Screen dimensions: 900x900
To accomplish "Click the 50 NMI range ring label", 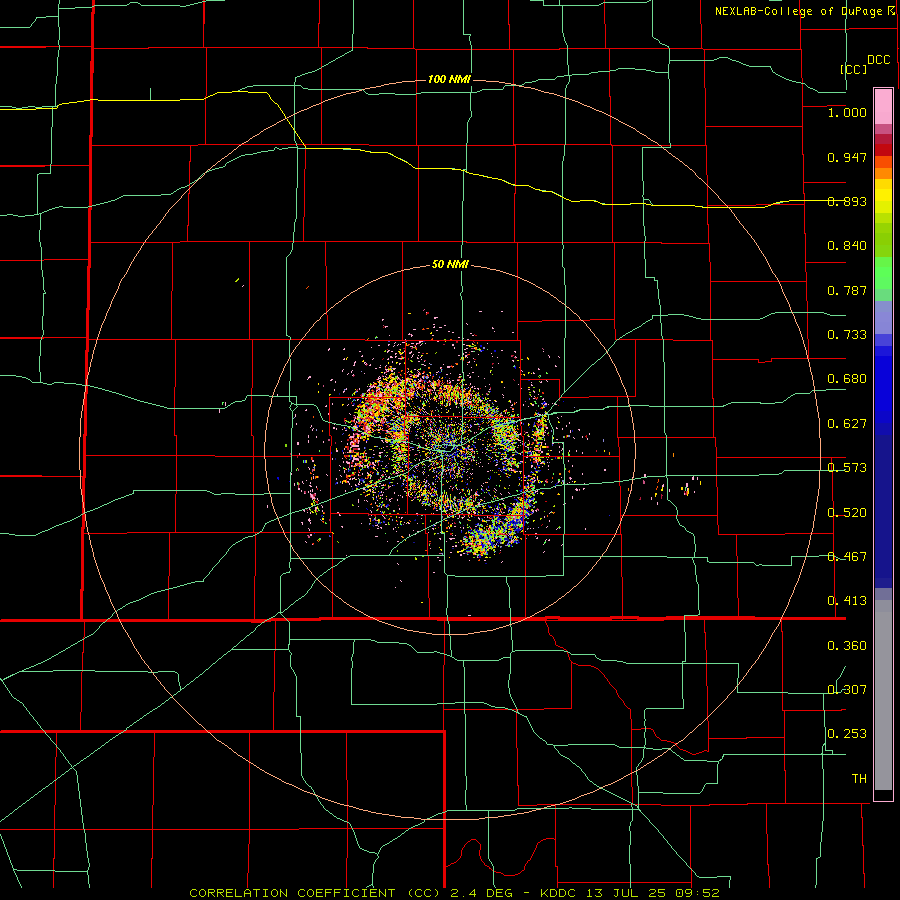I will click(450, 265).
